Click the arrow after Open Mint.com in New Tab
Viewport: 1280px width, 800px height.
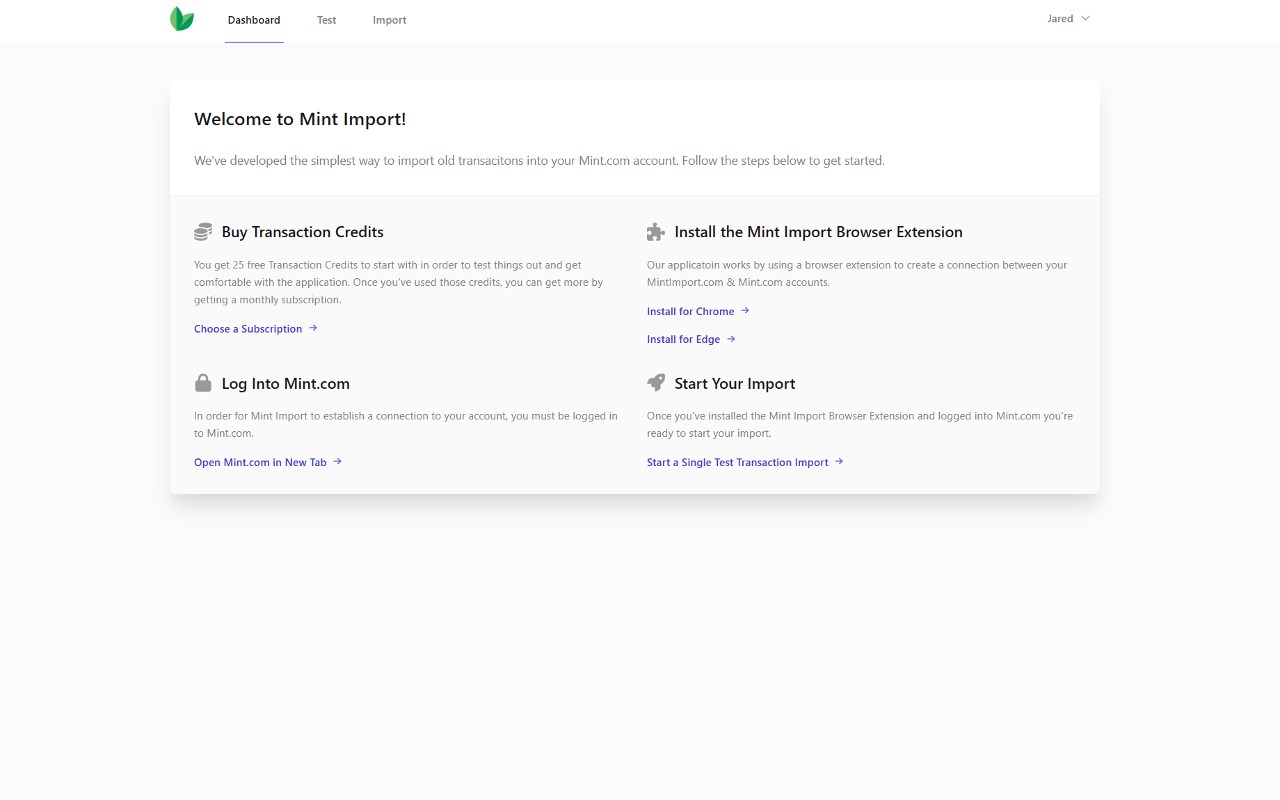point(338,462)
